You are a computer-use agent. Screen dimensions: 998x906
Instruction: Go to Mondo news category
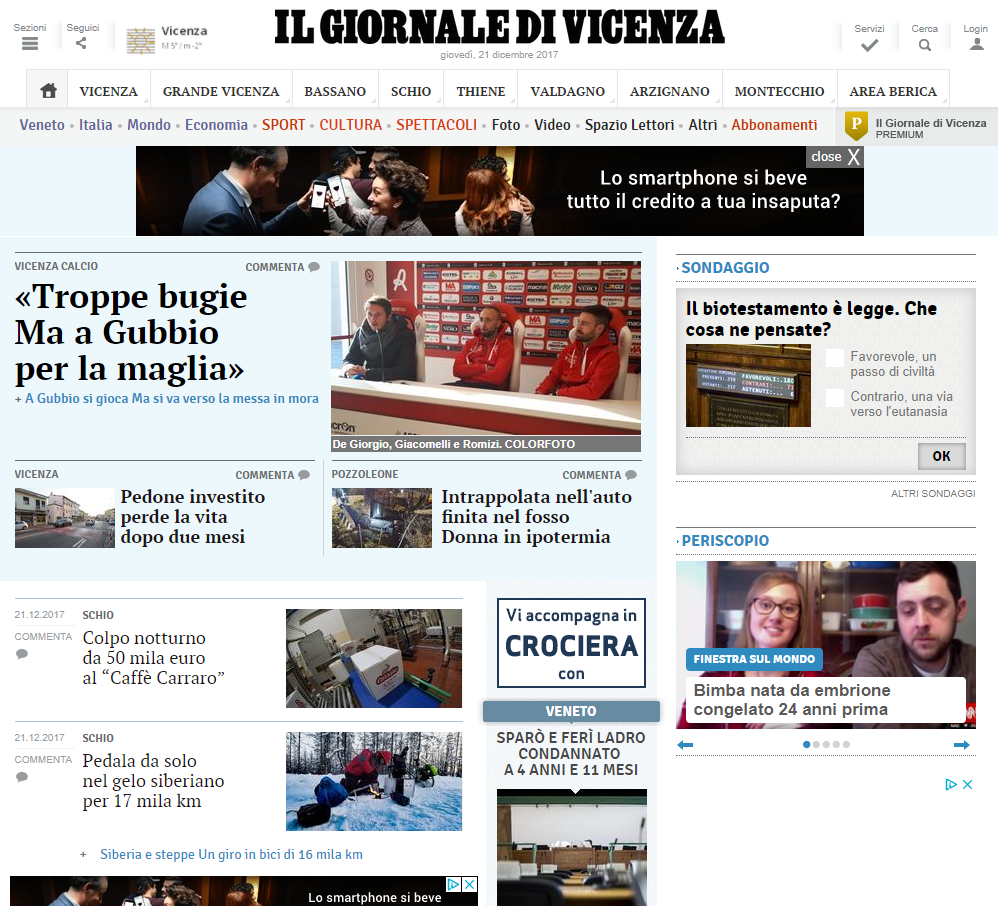(149, 125)
